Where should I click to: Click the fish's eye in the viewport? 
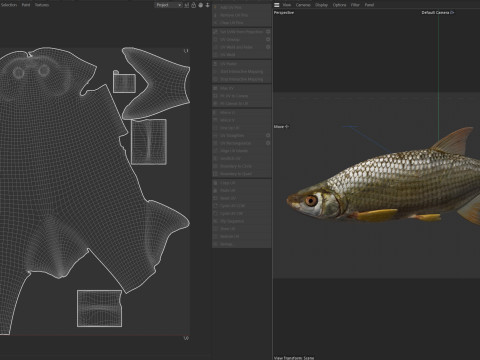pos(311,201)
